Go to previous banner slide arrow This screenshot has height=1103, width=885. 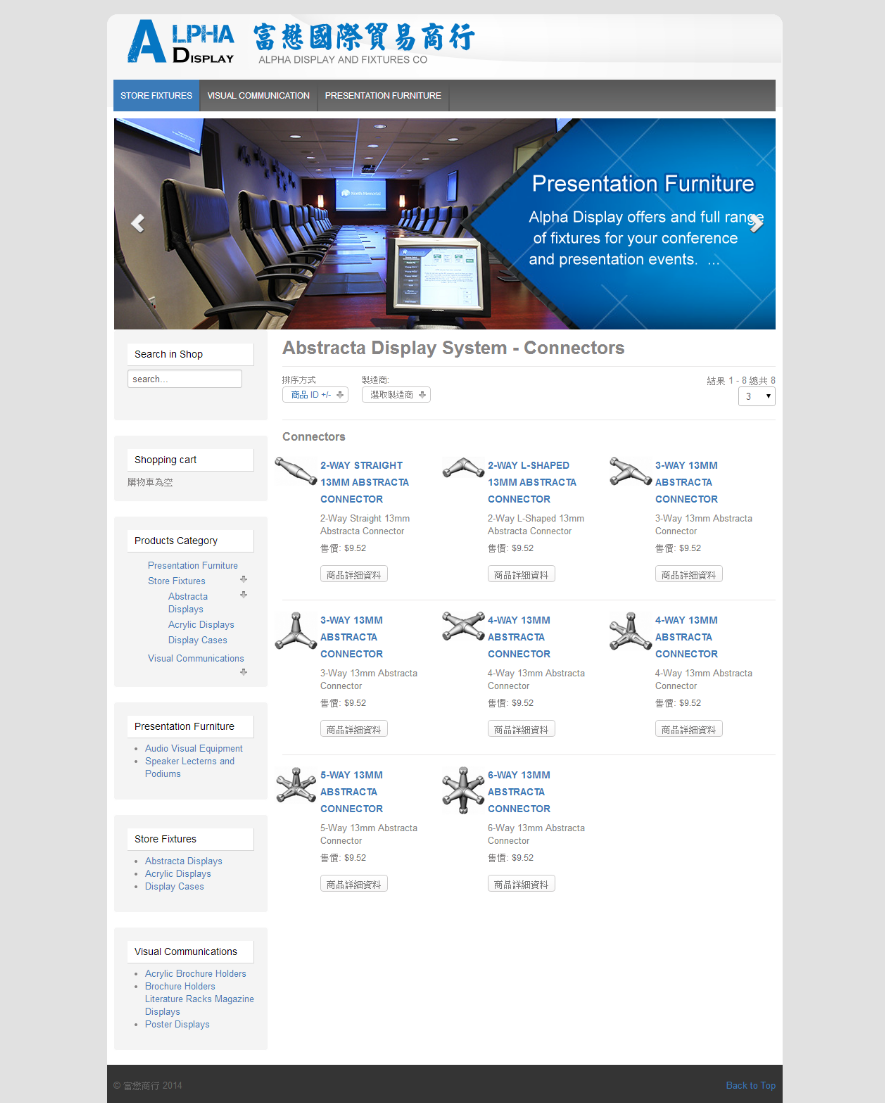click(x=138, y=224)
